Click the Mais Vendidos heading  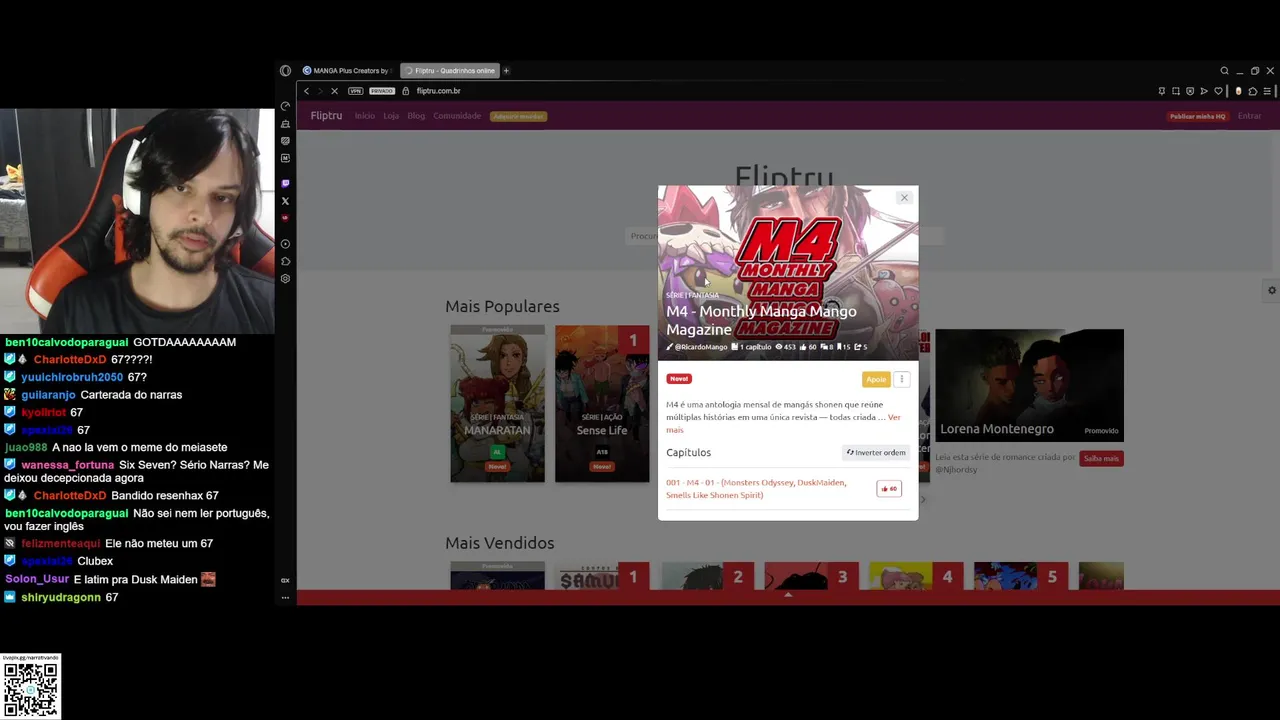coord(499,543)
